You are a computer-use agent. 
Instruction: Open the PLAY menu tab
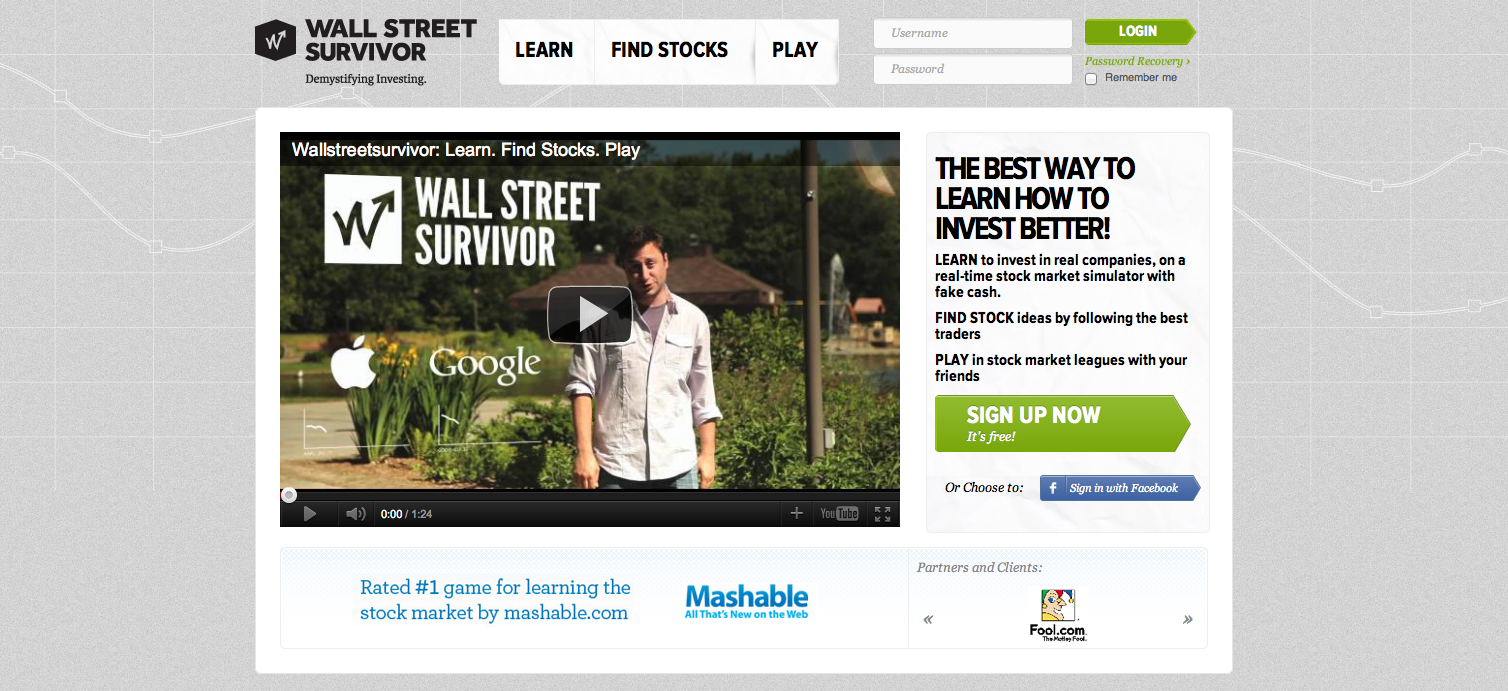pos(796,51)
